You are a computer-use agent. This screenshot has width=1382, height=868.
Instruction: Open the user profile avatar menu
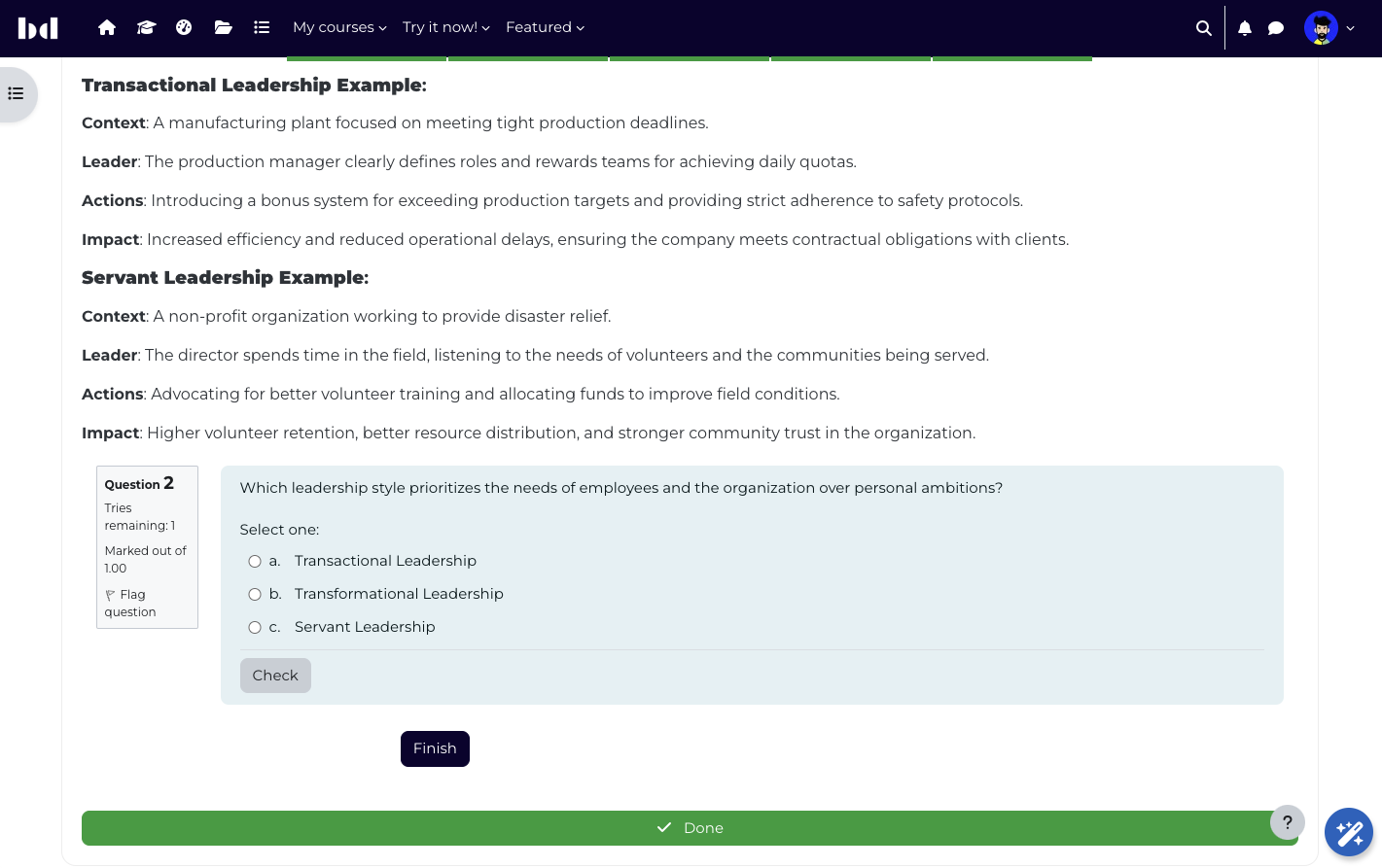pos(1329,28)
